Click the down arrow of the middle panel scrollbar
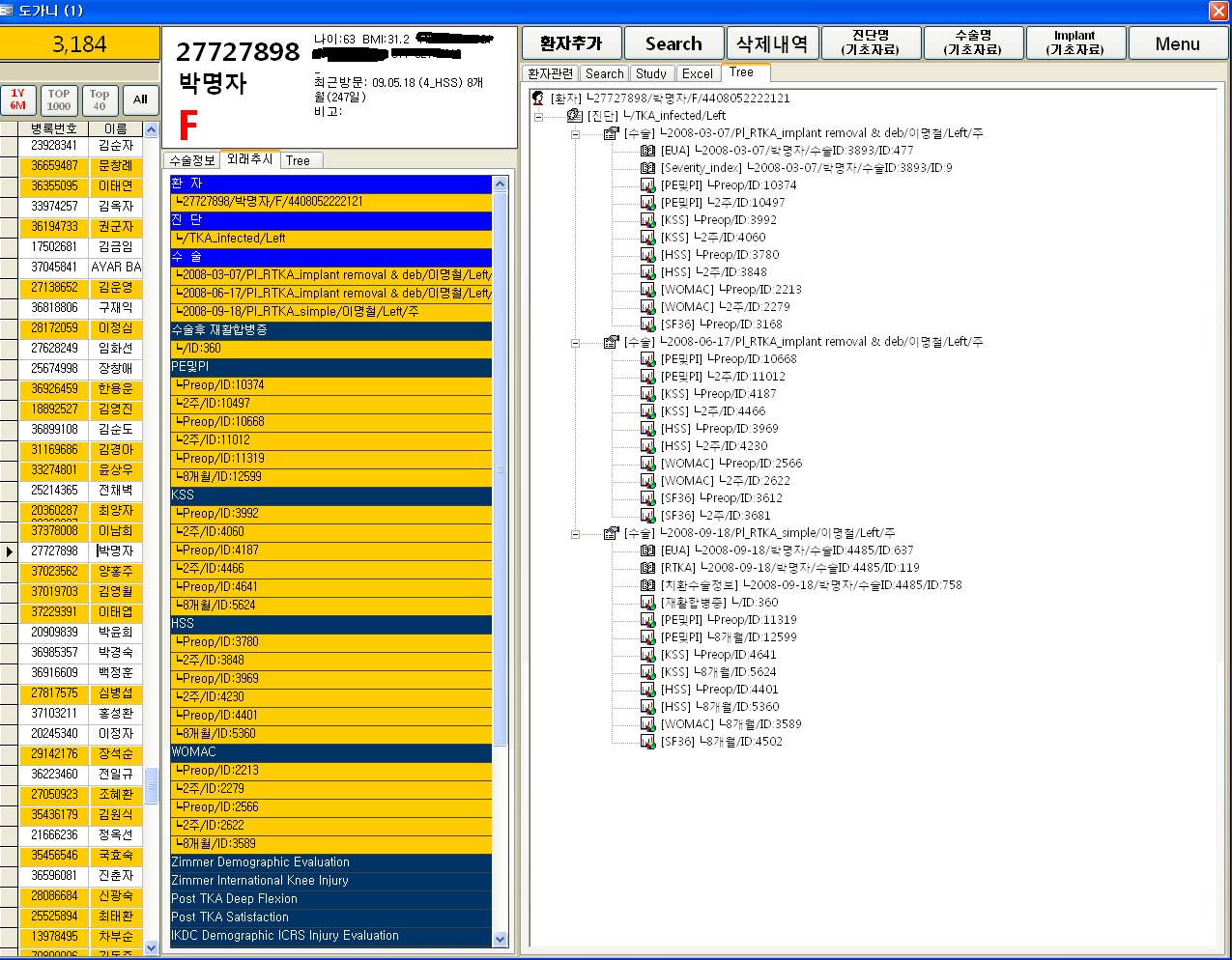 tap(500, 939)
